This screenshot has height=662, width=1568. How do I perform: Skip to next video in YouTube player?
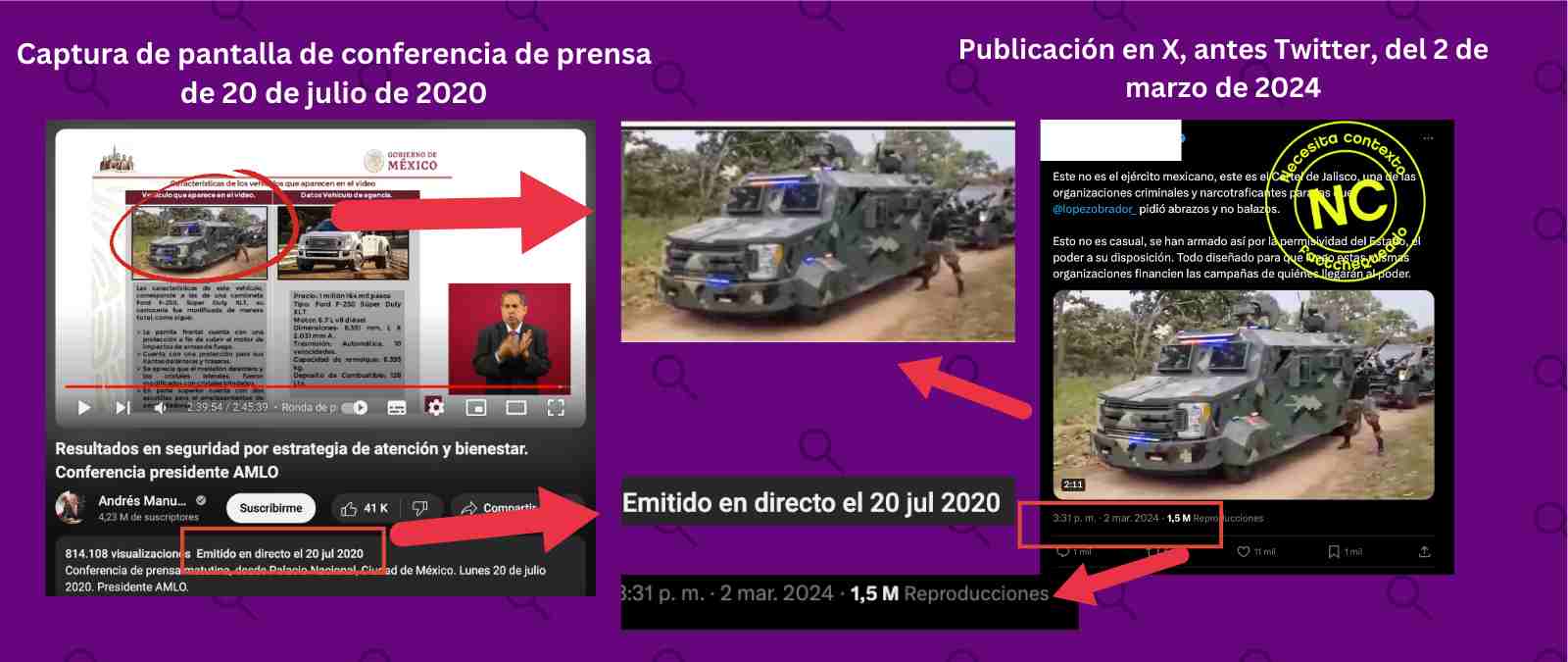click(x=122, y=408)
